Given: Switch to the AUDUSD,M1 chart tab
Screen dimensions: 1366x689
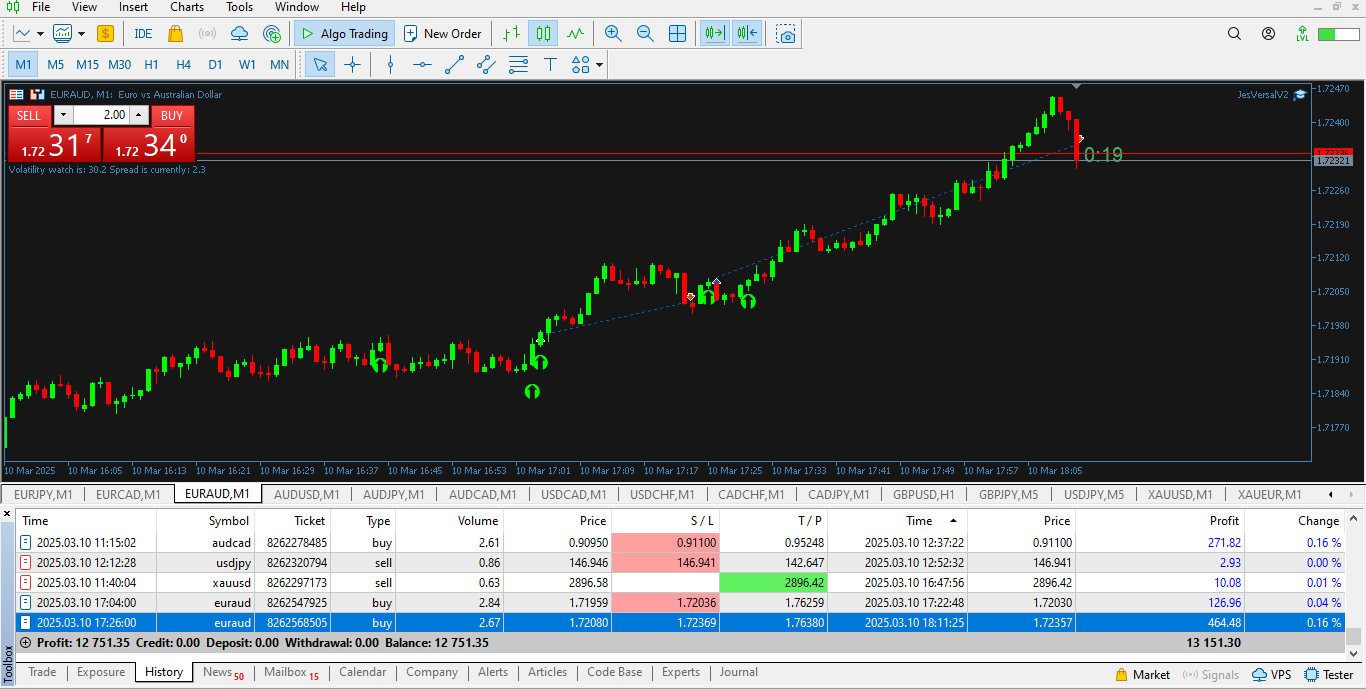Looking at the screenshot, I should click(306, 494).
